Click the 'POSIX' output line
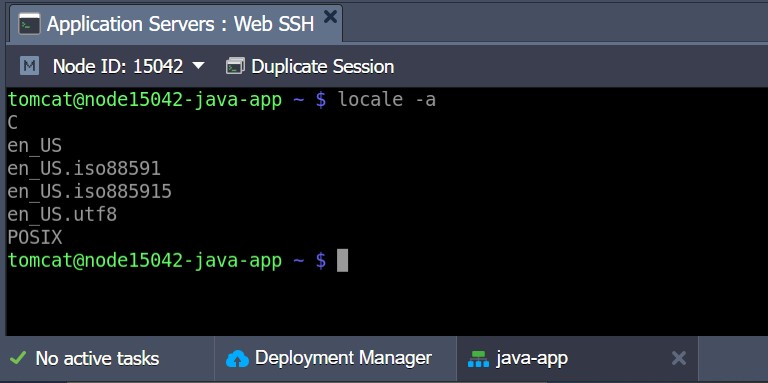 (x=35, y=238)
